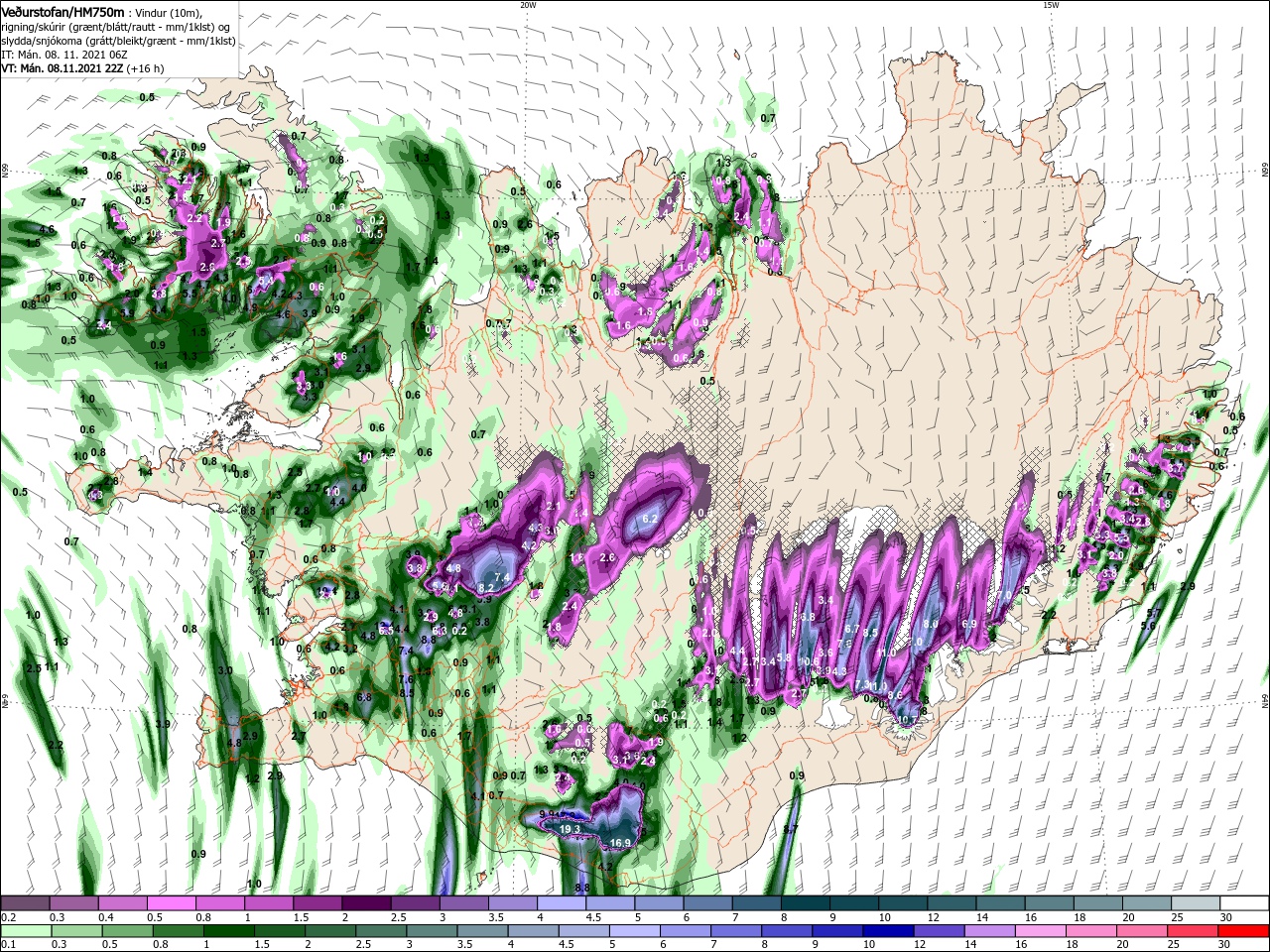Select the bright pink 0.5 legend swatch
1270x952 pixels.
[171, 904]
